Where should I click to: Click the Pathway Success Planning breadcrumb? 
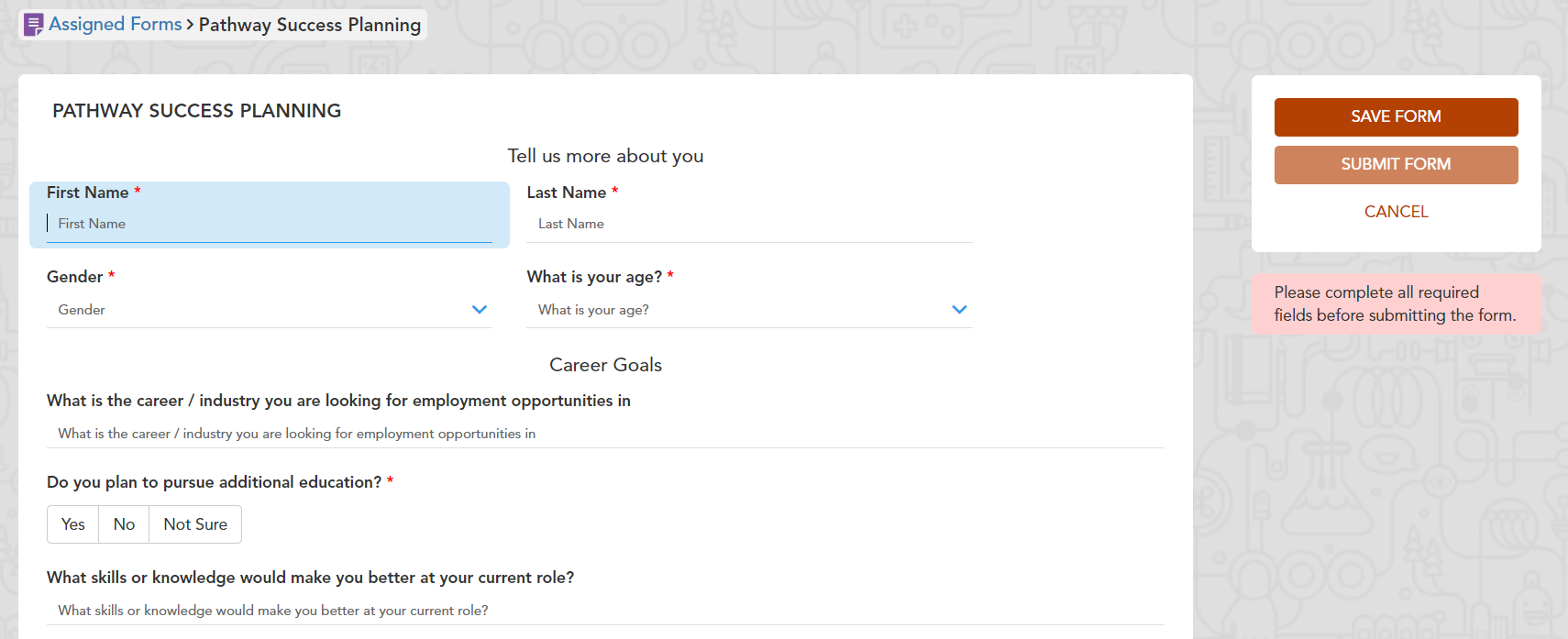coord(310,25)
